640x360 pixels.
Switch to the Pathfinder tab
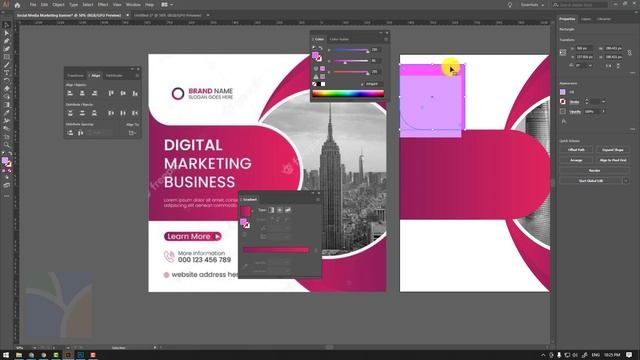[x=114, y=76]
